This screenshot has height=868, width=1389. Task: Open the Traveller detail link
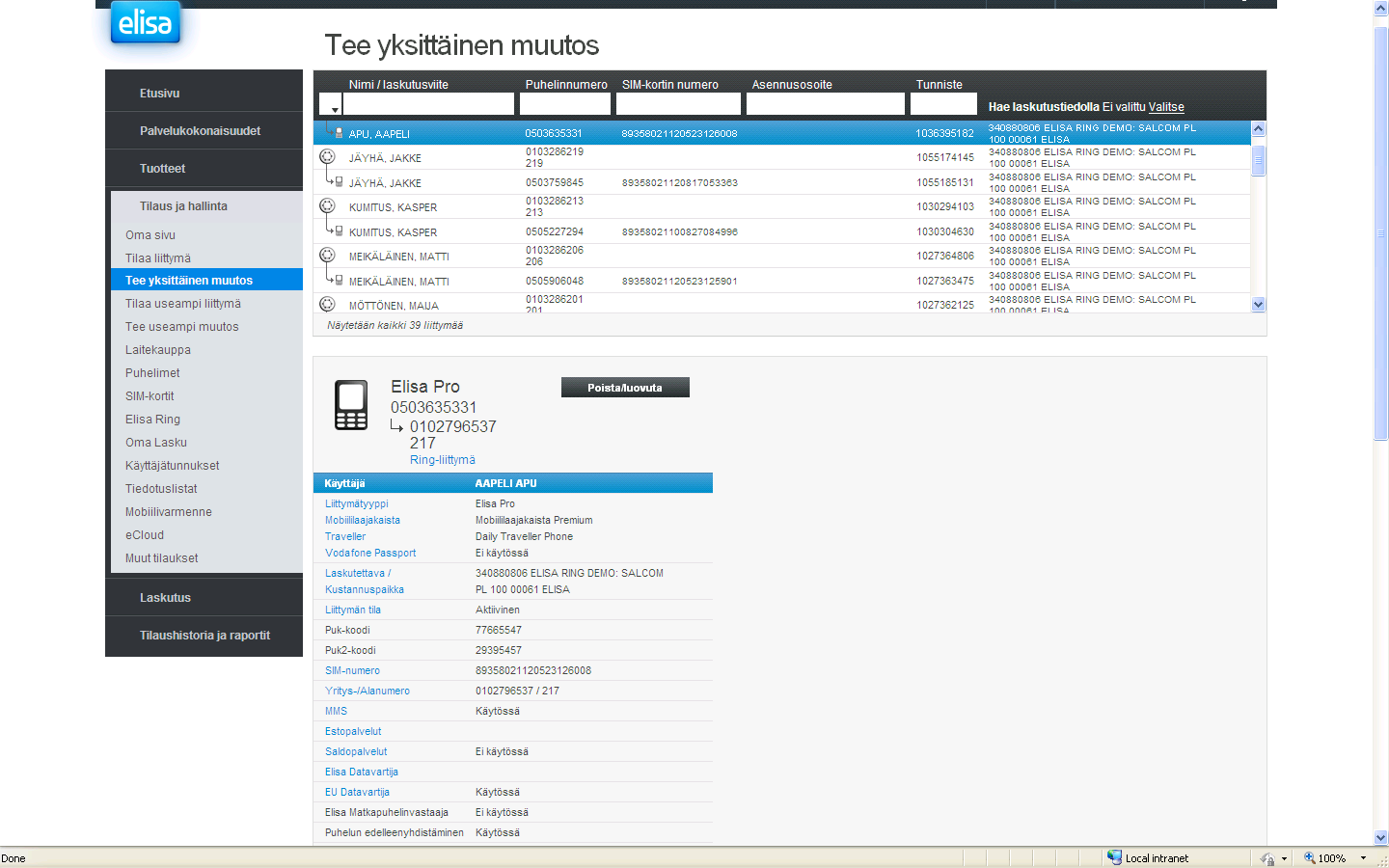344,536
